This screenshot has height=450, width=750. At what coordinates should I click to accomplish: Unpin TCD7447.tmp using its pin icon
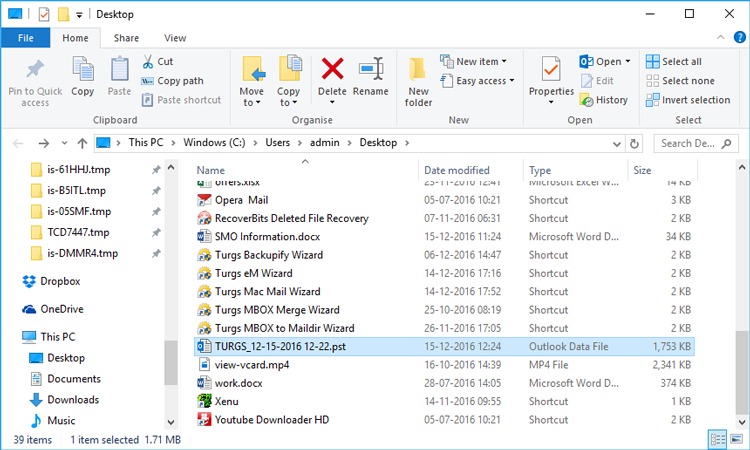pyautogui.click(x=156, y=232)
